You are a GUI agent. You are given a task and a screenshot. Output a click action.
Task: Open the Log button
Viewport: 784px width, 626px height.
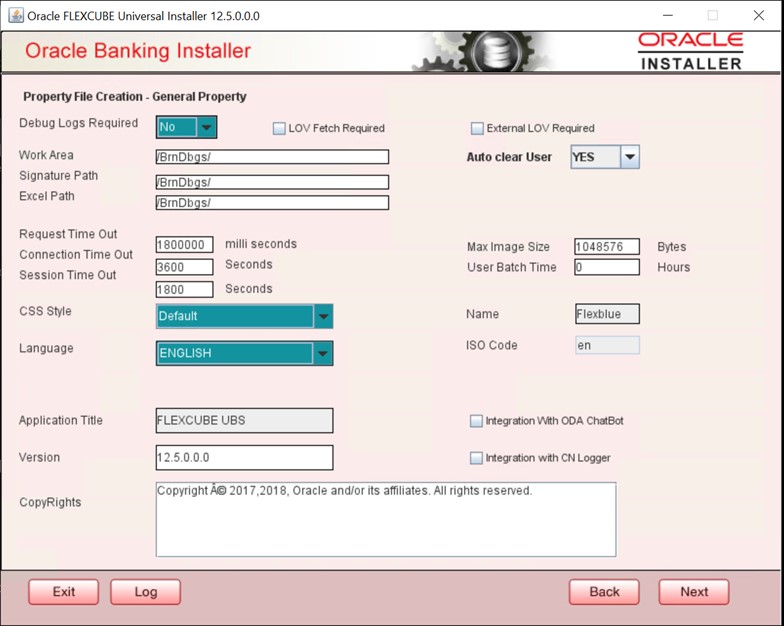point(146,592)
